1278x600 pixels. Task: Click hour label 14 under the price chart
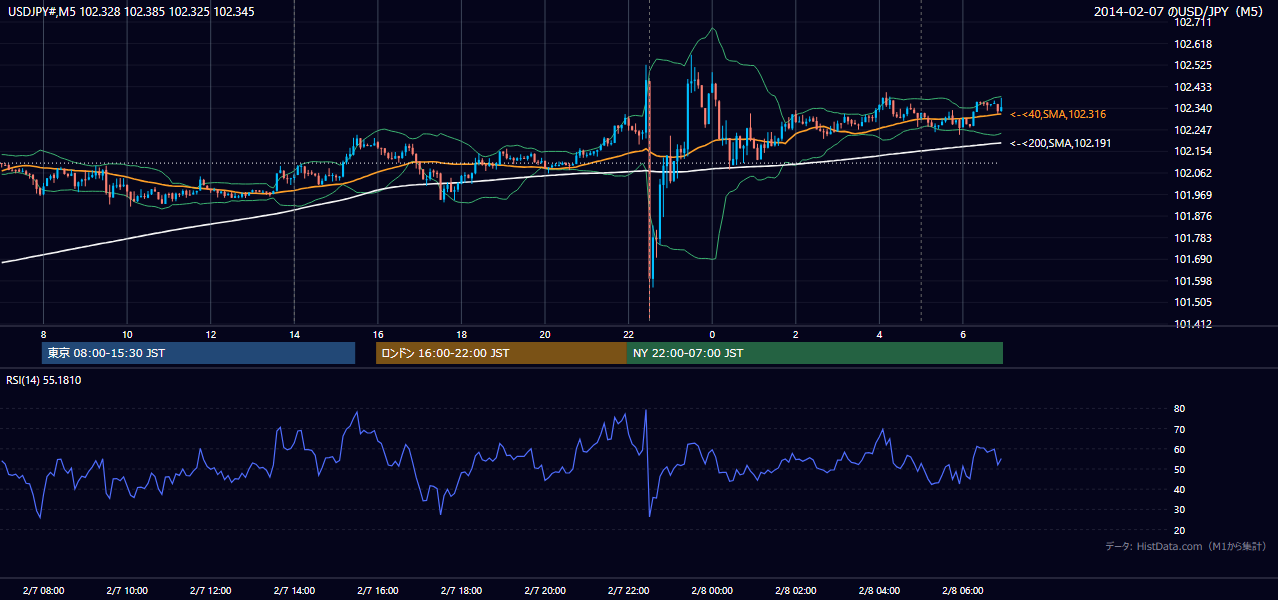point(294,333)
